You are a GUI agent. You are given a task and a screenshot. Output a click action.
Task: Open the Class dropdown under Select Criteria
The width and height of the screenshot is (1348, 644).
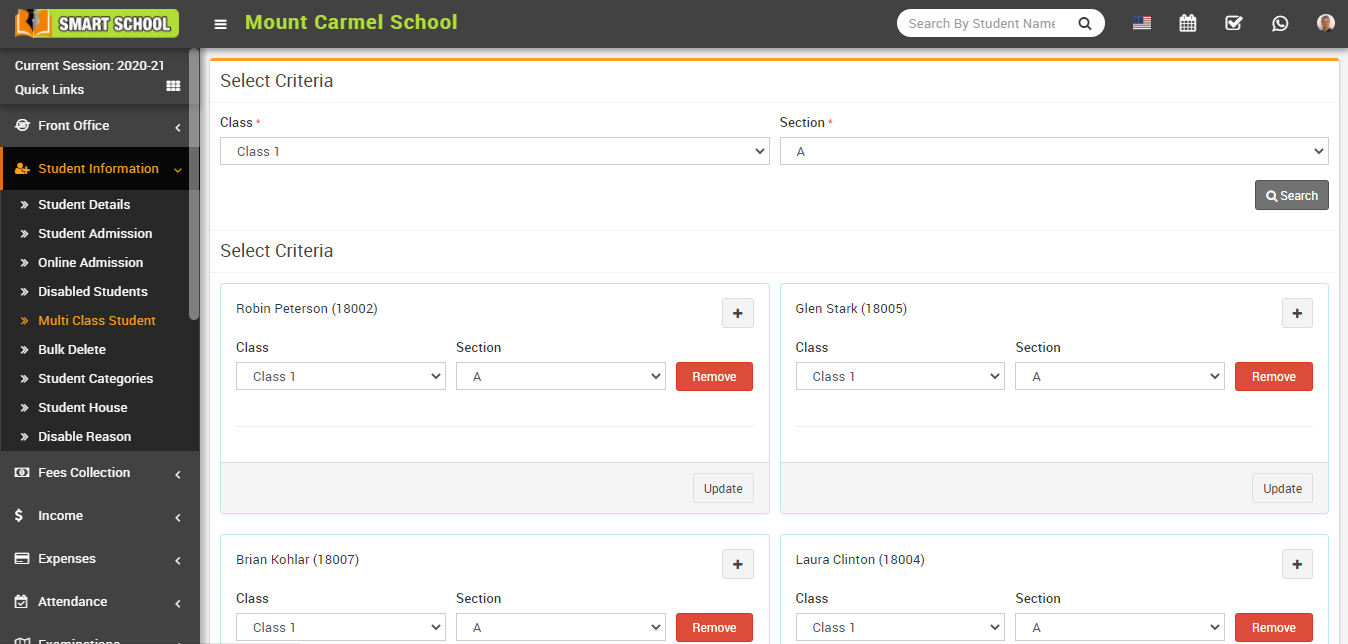click(x=494, y=151)
